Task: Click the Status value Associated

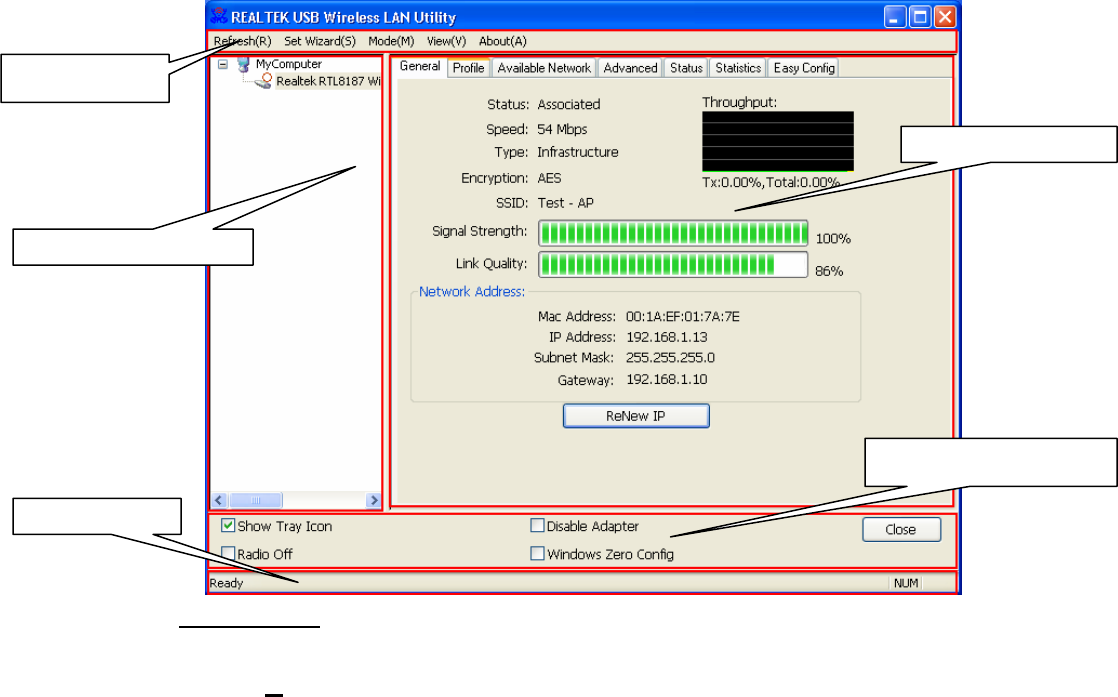Action: tap(569, 105)
